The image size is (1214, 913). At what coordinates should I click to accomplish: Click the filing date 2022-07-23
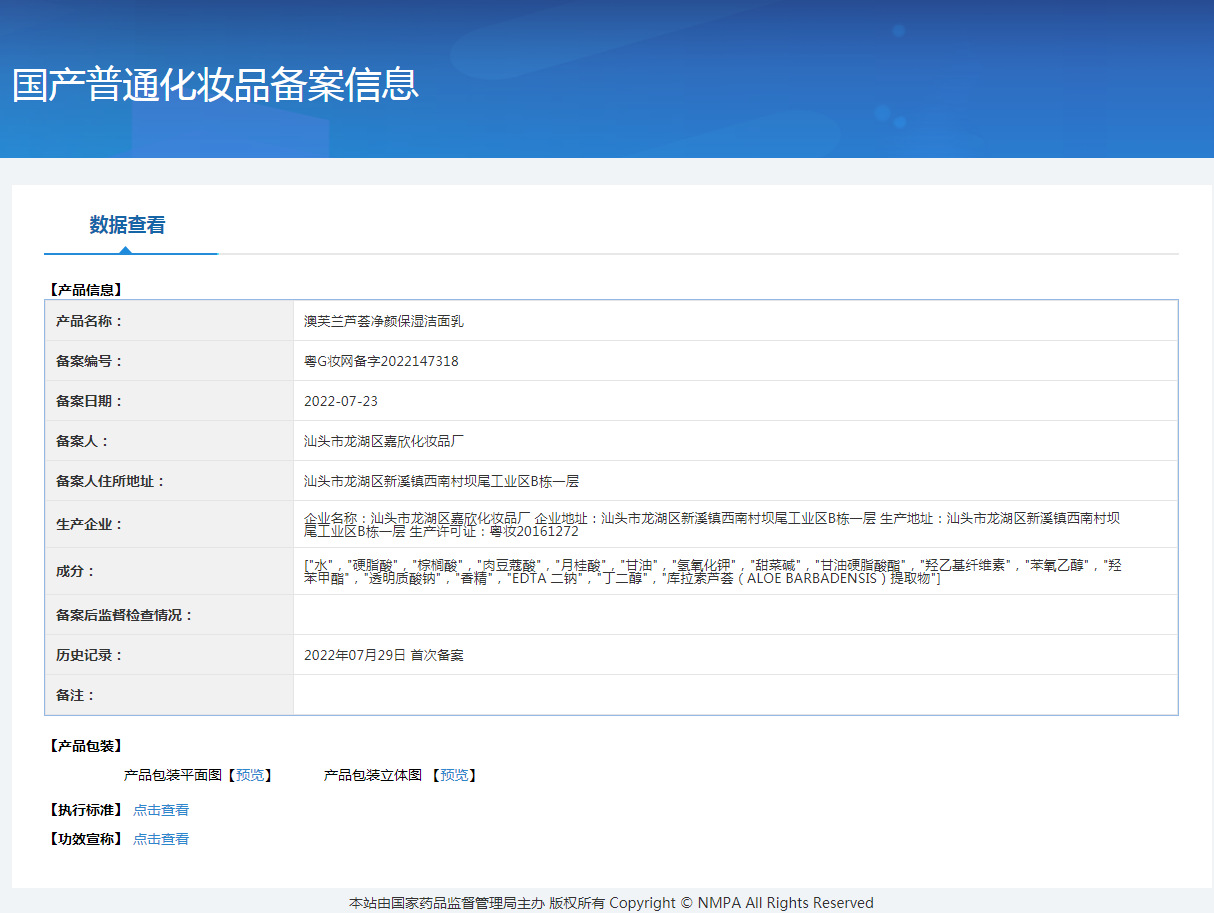click(x=341, y=401)
